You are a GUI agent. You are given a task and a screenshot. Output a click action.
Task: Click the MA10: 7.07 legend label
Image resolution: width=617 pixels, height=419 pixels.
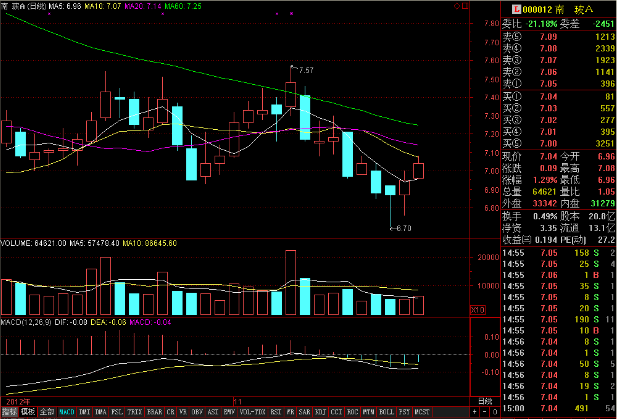point(103,6)
